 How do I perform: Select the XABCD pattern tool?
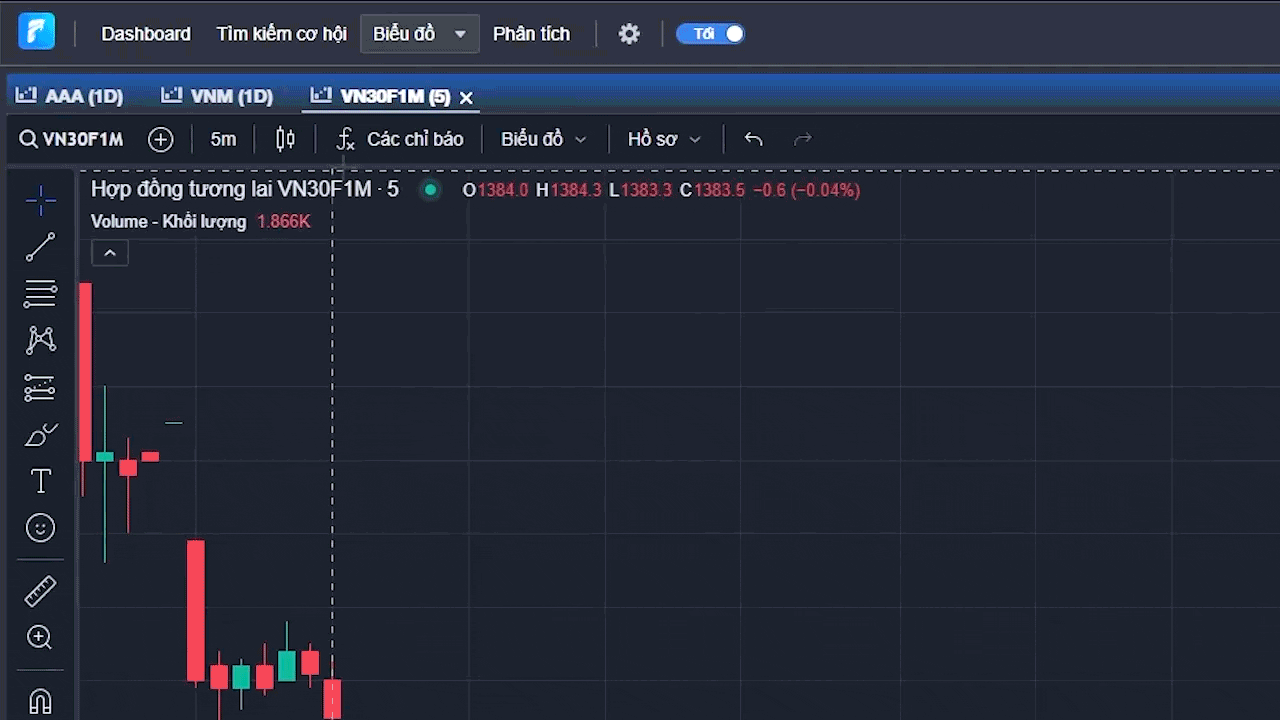(40, 340)
